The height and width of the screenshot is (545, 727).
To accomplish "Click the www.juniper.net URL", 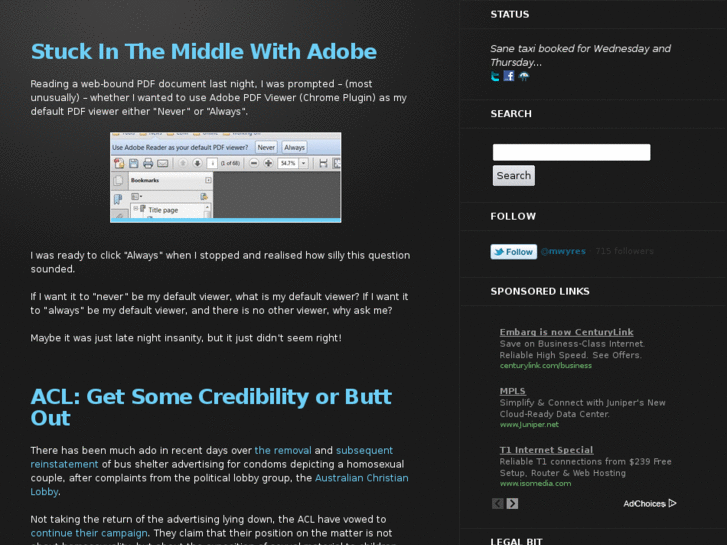I will pyautogui.click(x=529, y=424).
